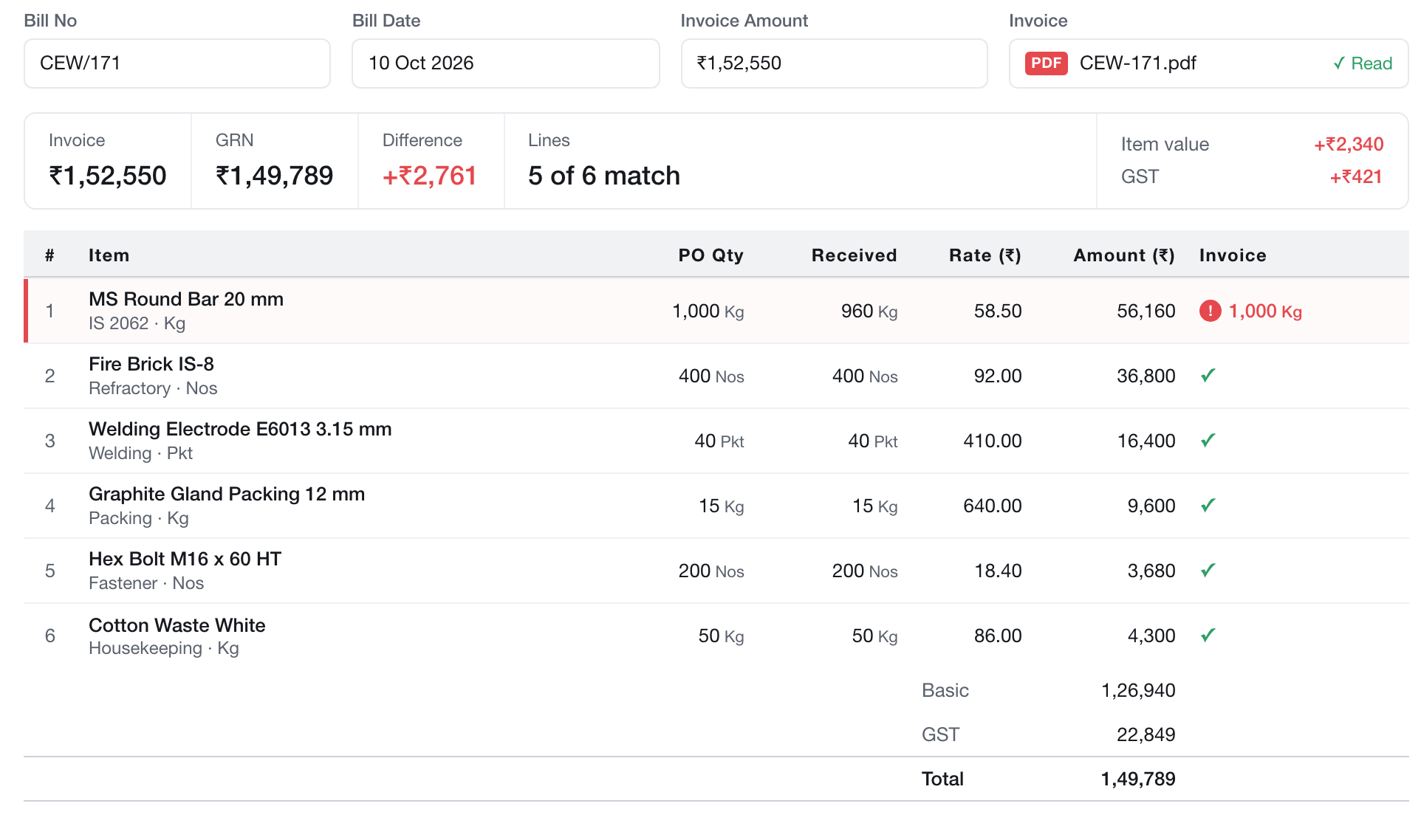Image resolution: width=1421 pixels, height=840 pixels.
Task: Click the Amount (₹) column header
Action: 1124,255
